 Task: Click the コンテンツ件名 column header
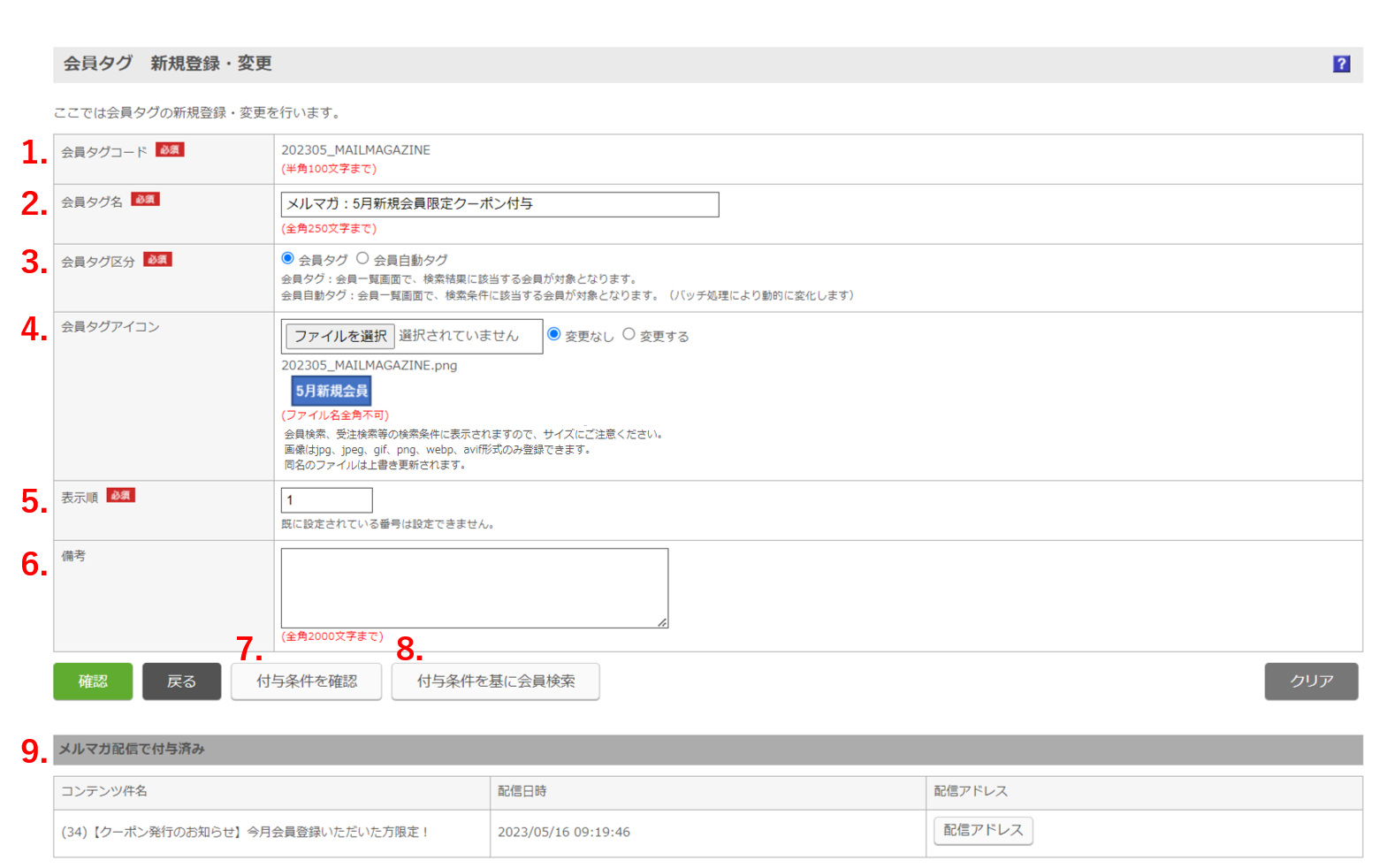pos(104,791)
